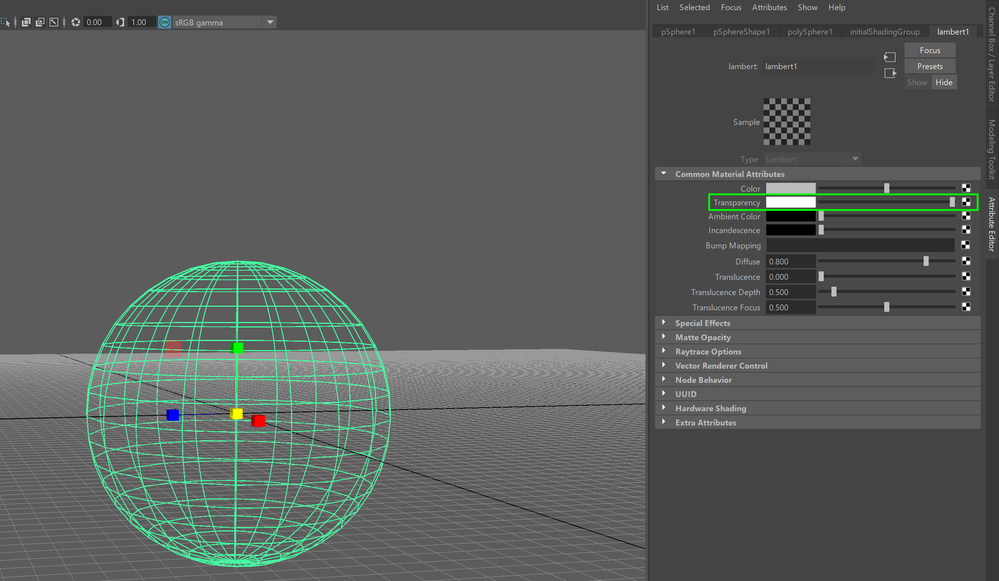Viewport: 999px width, 581px height.
Task: Toggle the view transform ON button
Action: (164, 22)
